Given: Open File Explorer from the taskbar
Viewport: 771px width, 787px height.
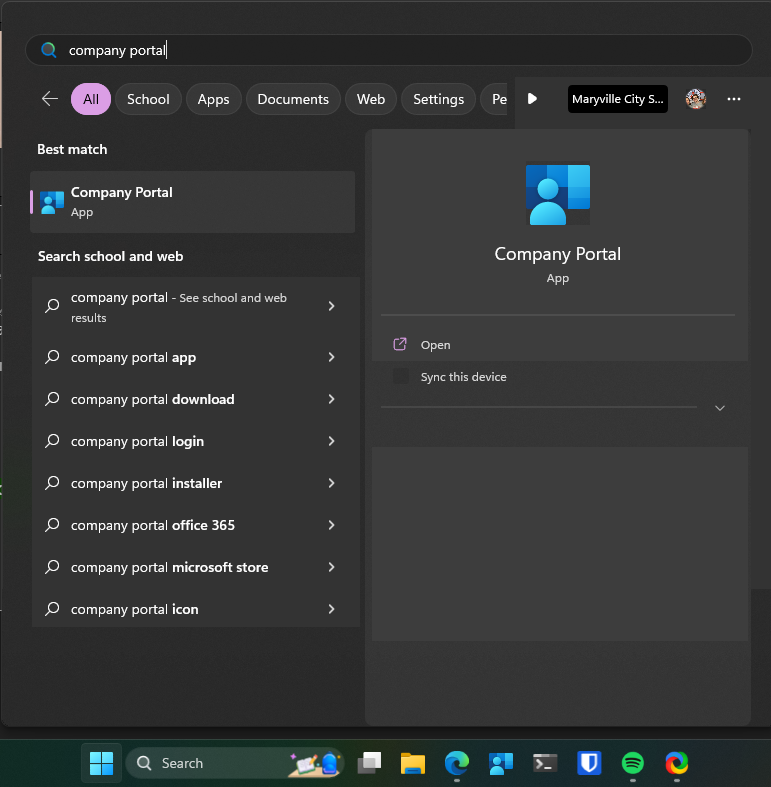Looking at the screenshot, I should tap(413, 763).
